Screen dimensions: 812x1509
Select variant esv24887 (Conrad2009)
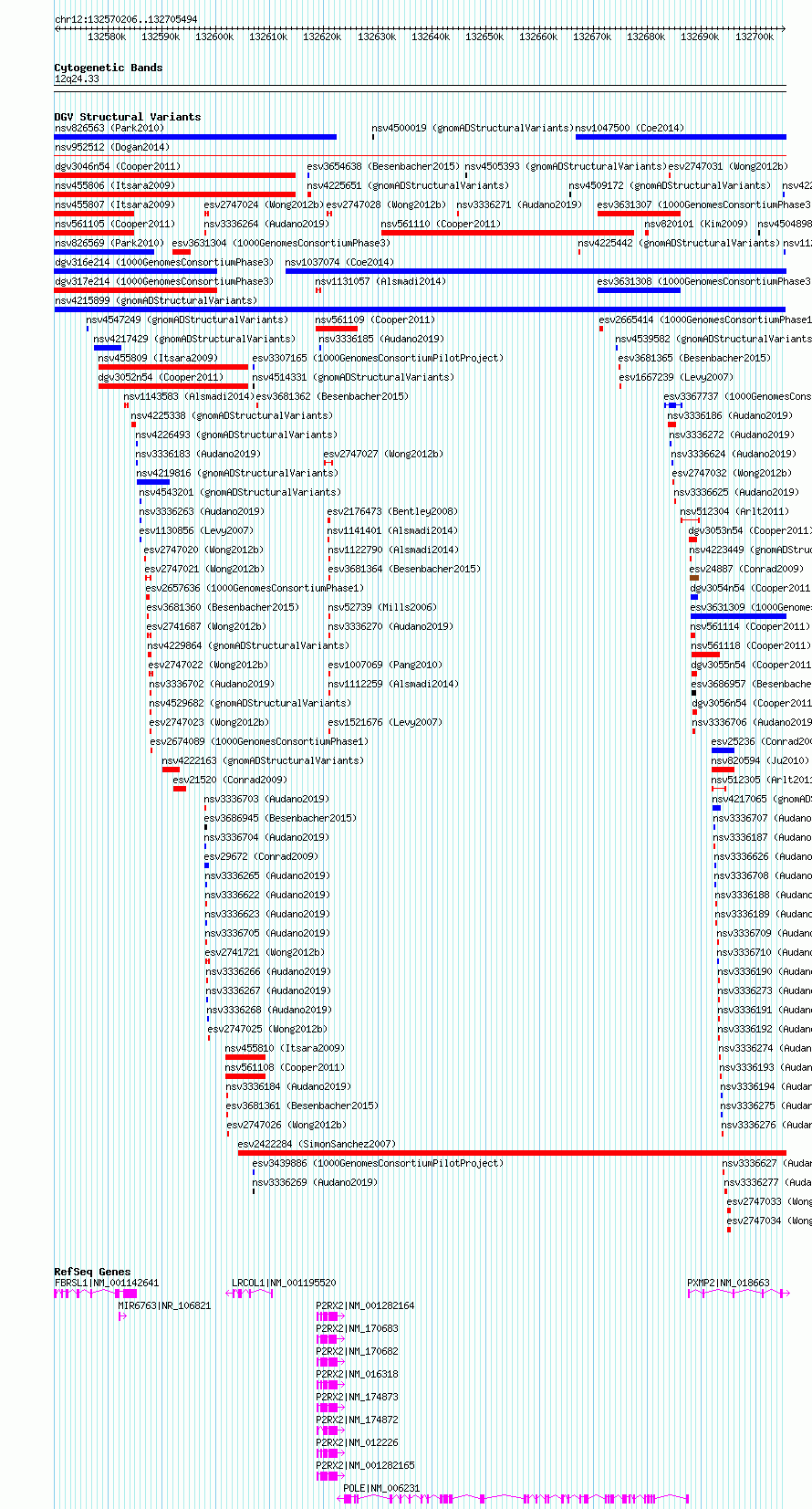coord(746,569)
